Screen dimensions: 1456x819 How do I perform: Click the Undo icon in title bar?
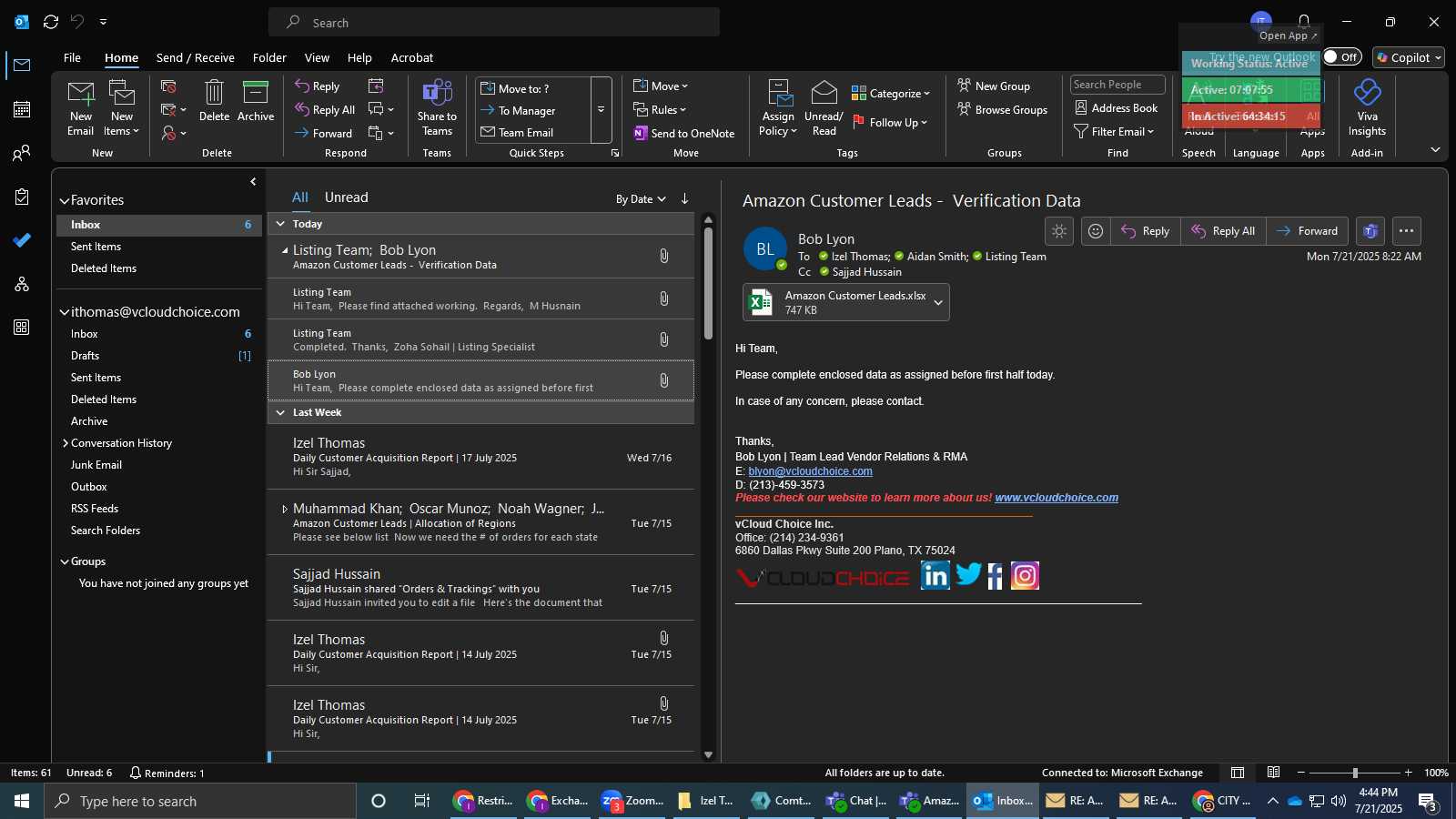point(77,22)
